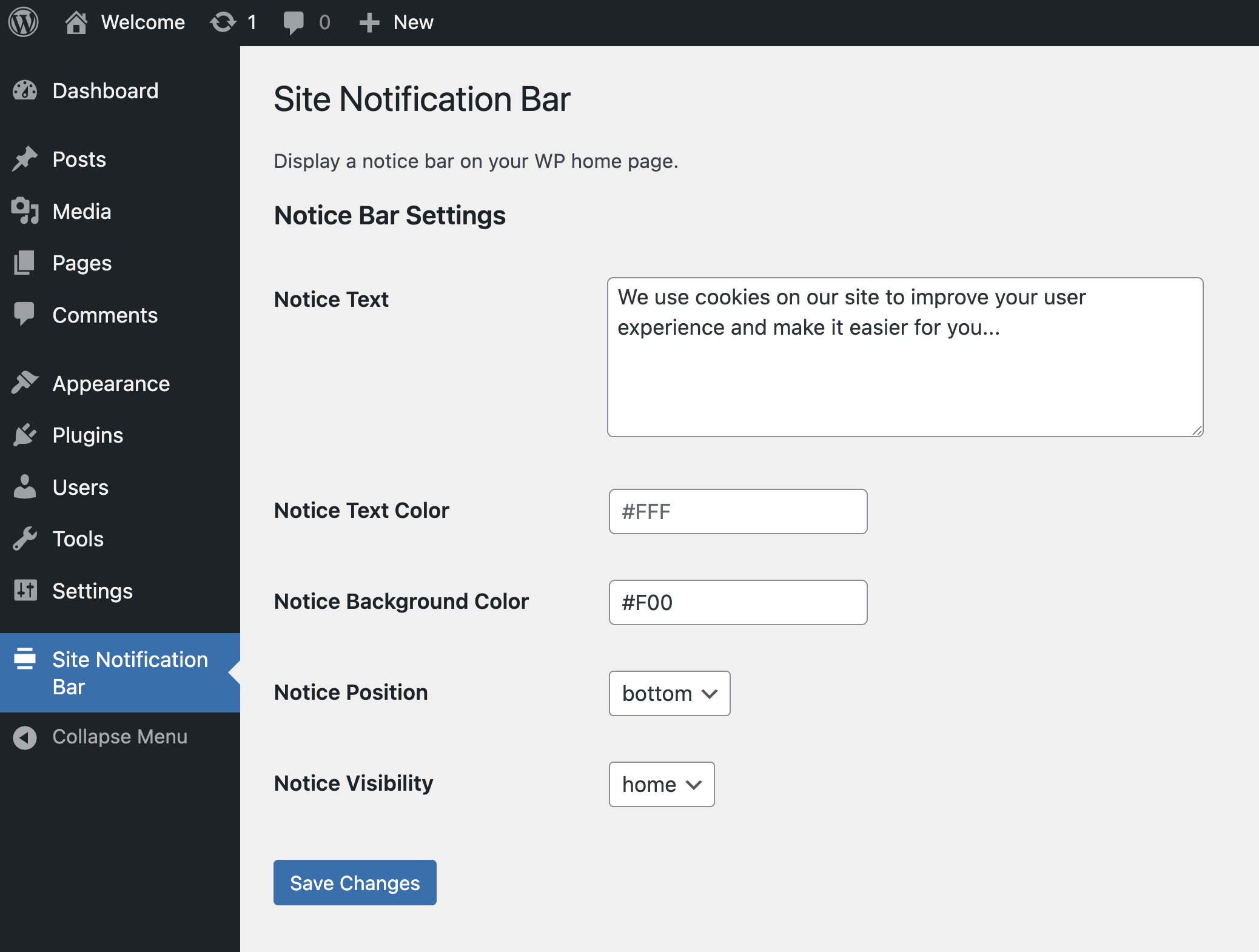Image resolution: width=1259 pixels, height=952 pixels.
Task: Focus the Notice Background Color input
Action: [x=737, y=602]
